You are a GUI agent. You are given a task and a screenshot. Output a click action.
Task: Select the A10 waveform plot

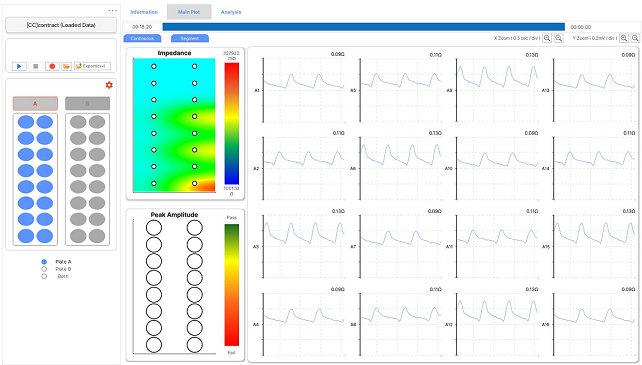(x=497, y=168)
